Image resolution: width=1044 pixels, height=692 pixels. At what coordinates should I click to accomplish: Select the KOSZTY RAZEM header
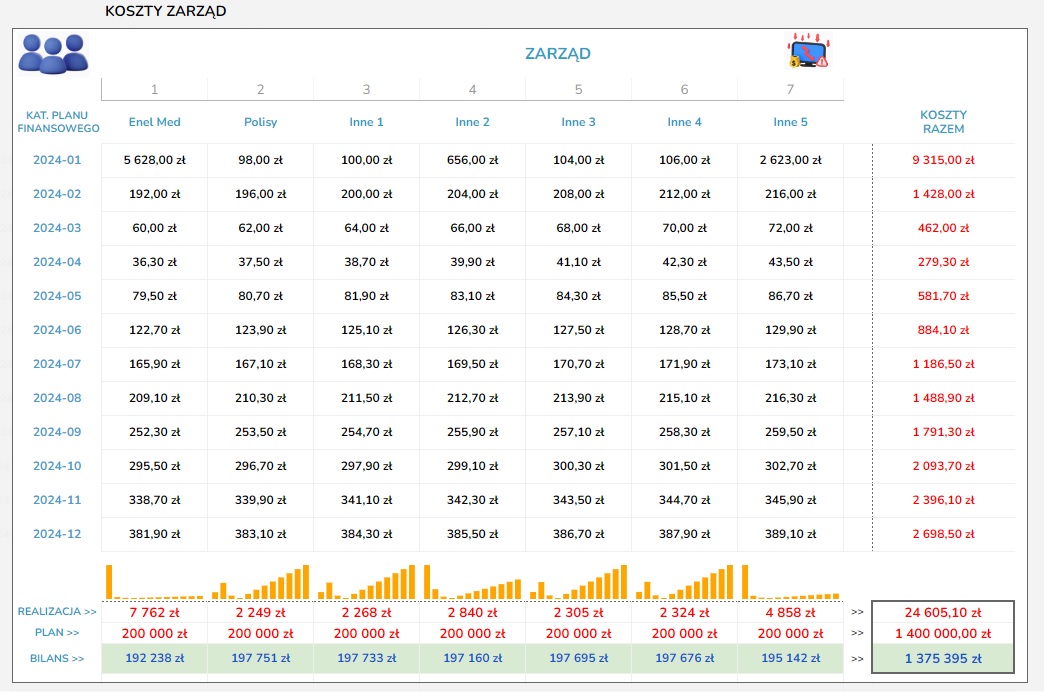(x=943, y=122)
